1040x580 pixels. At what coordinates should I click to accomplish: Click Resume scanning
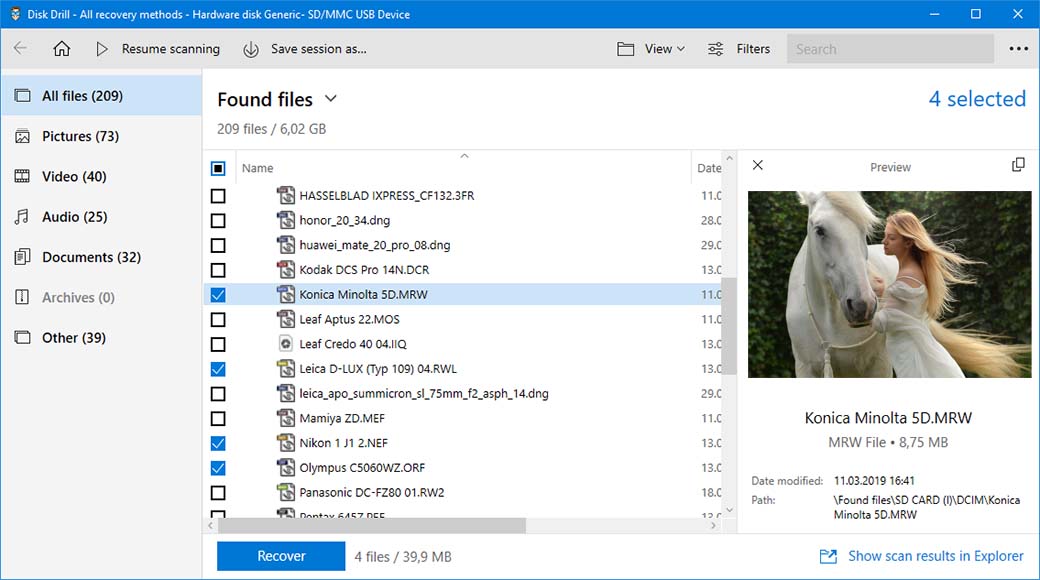[x=170, y=49]
